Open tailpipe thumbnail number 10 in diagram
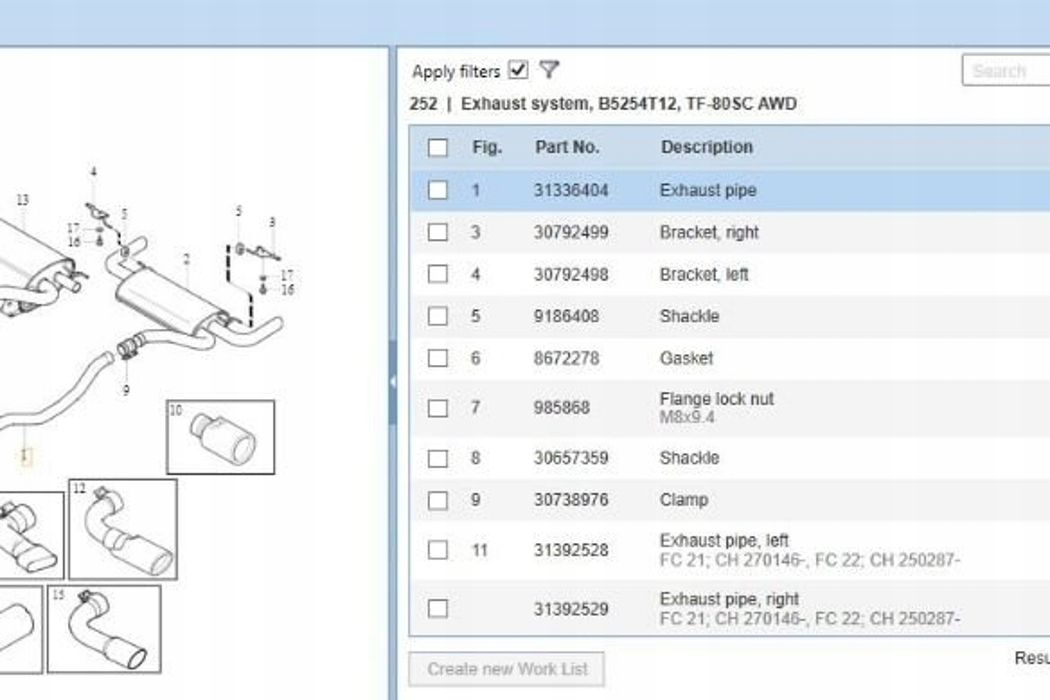The width and height of the screenshot is (1050, 700). tap(220, 437)
